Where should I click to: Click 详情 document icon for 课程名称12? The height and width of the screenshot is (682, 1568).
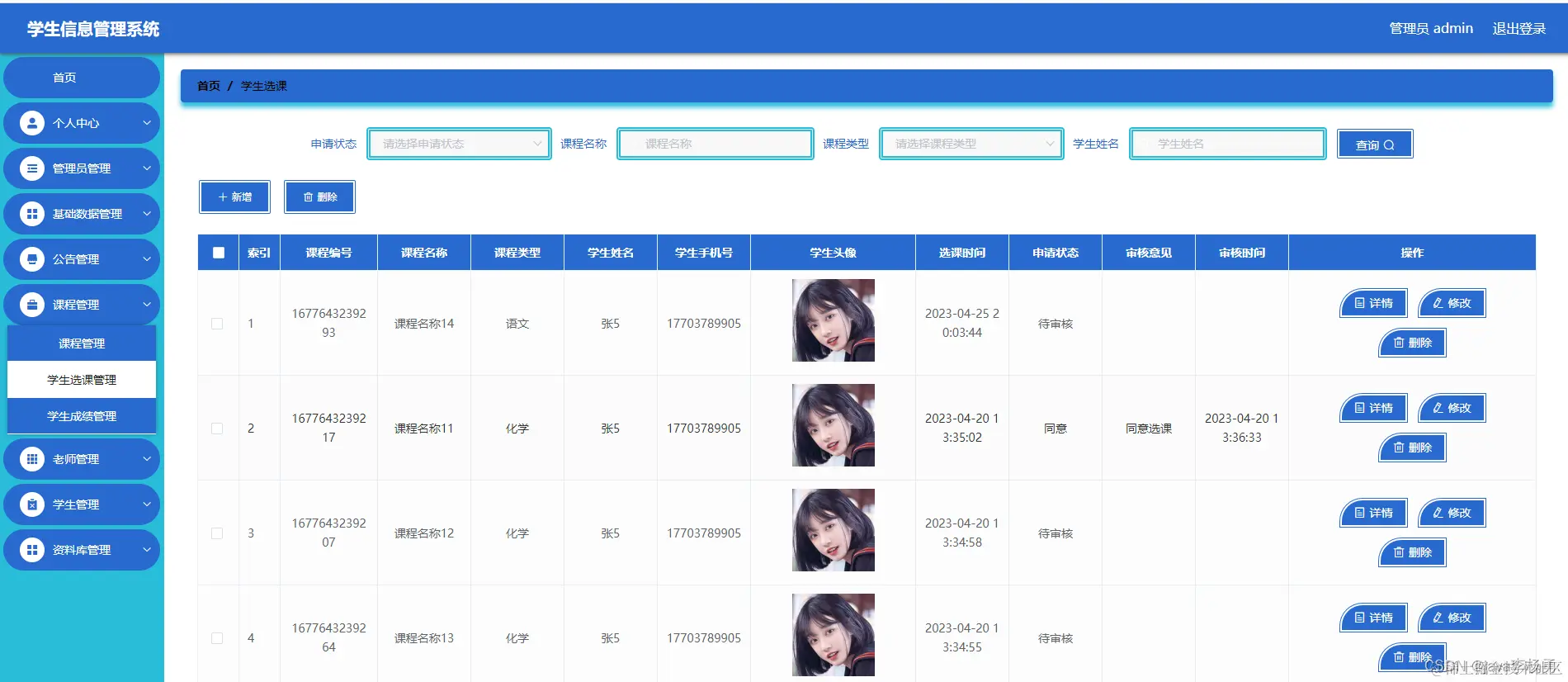1360,513
